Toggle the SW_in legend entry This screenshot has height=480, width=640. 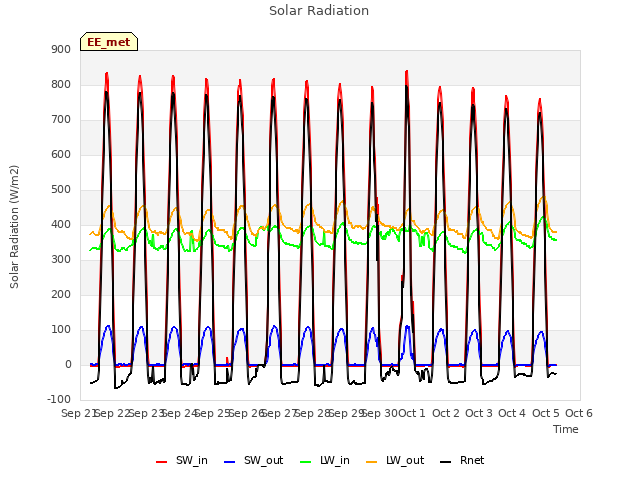(x=182, y=461)
